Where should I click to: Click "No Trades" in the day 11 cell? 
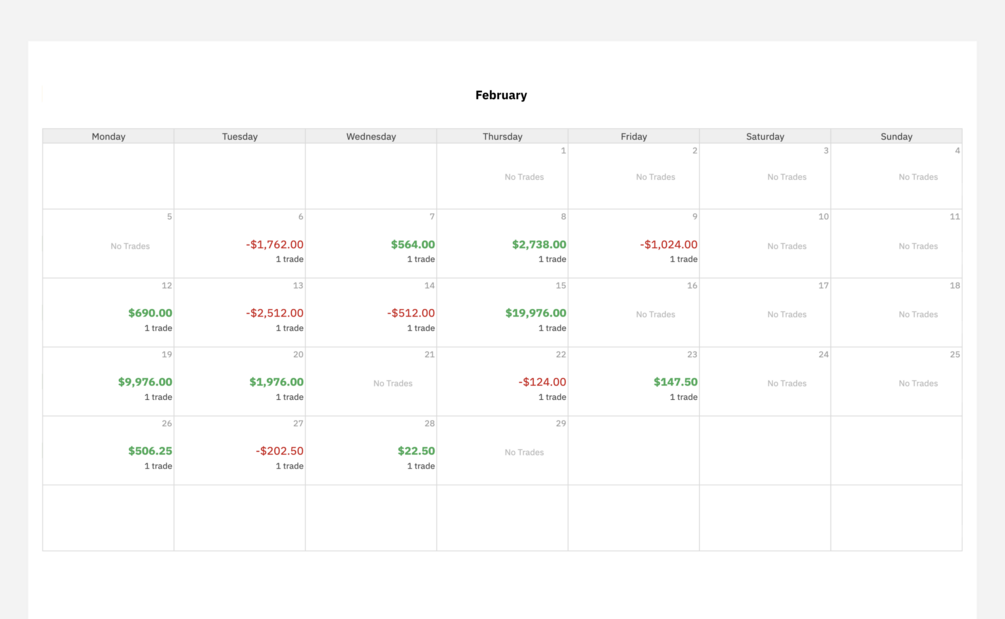918,246
